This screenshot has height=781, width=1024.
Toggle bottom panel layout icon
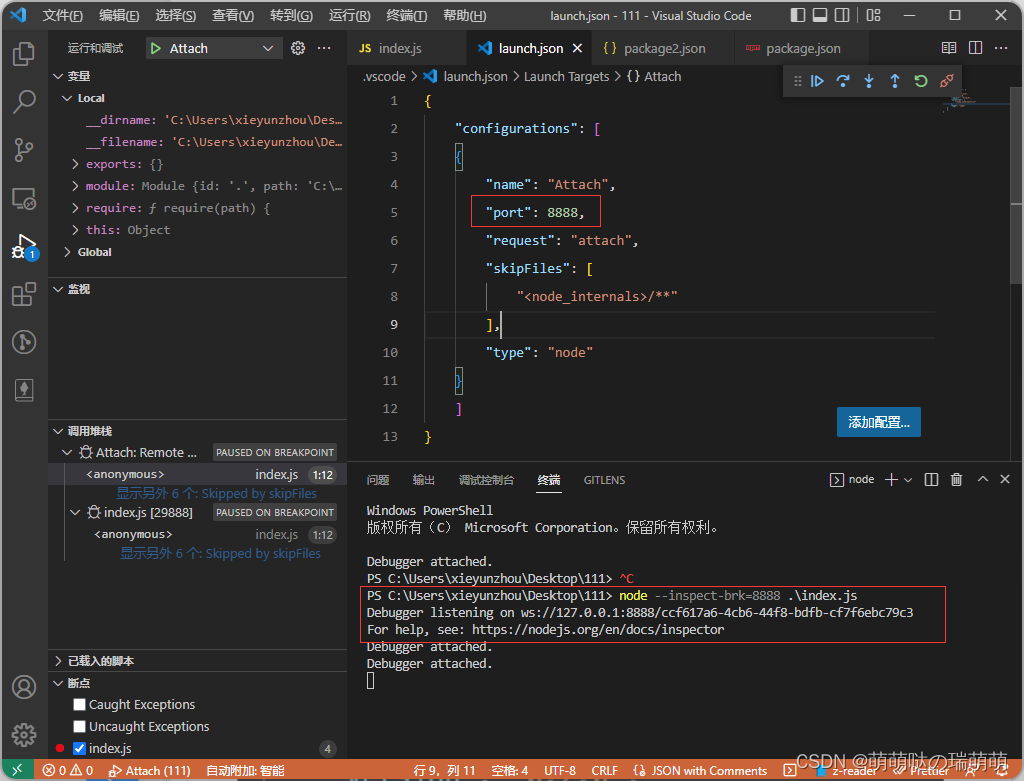[820, 15]
